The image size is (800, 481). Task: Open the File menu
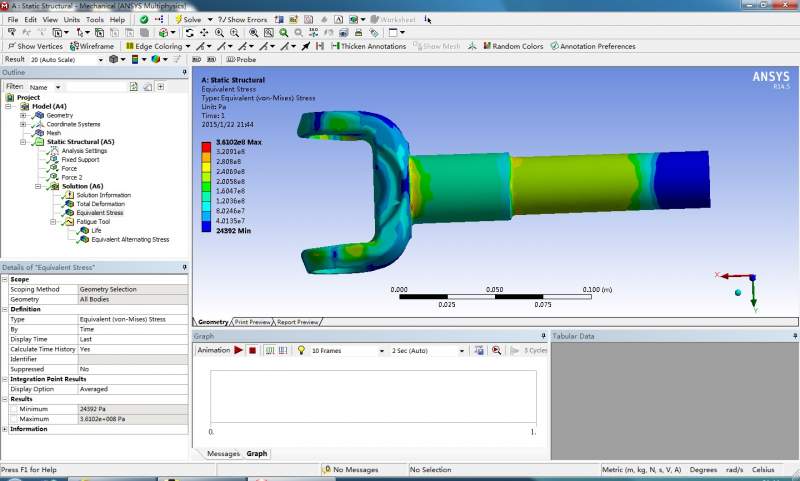coord(13,19)
